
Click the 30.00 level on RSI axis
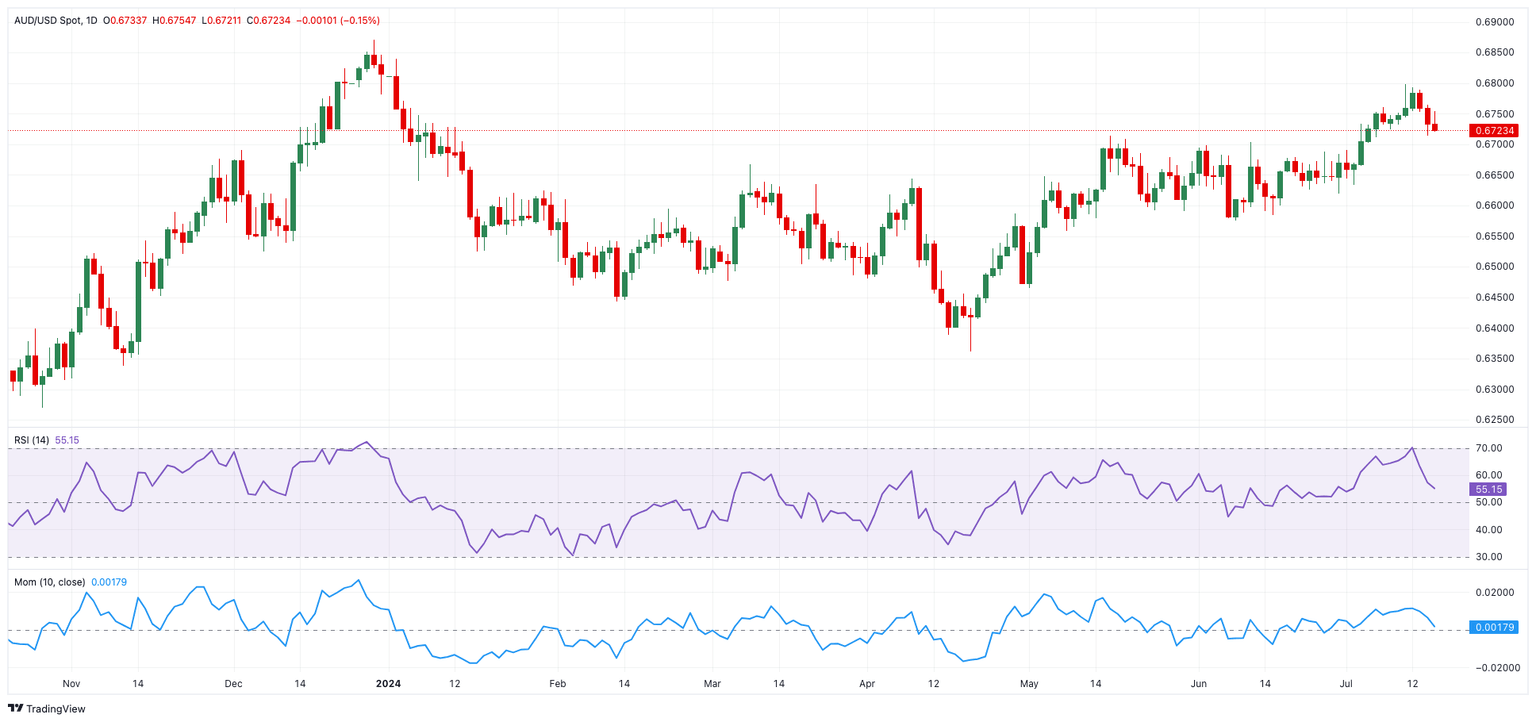[x=1490, y=557]
